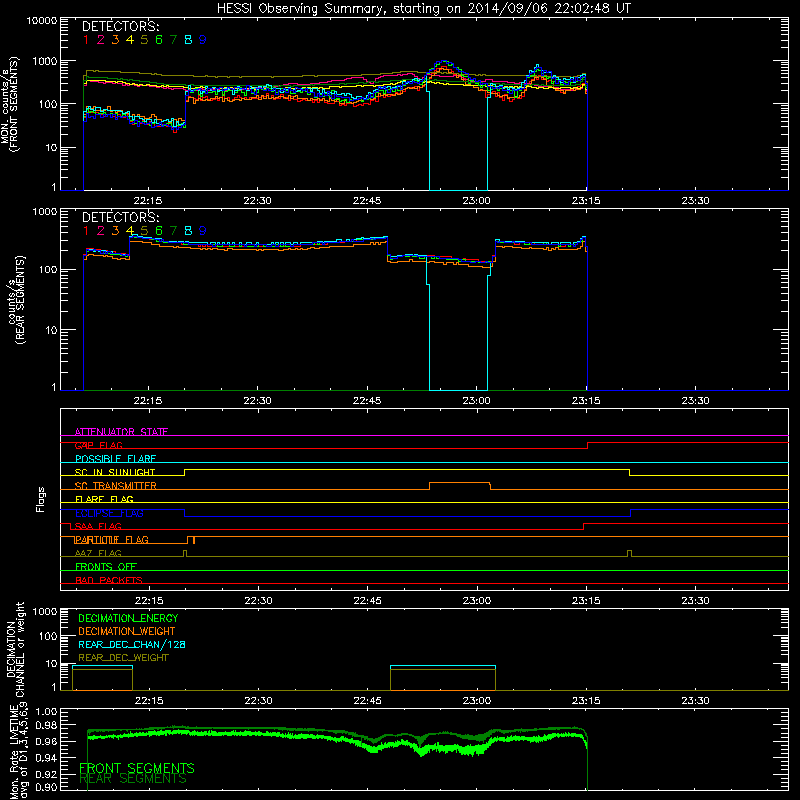
Task: Click the REAR_DEC_WEIGHT legend entry
Action: coord(123,658)
